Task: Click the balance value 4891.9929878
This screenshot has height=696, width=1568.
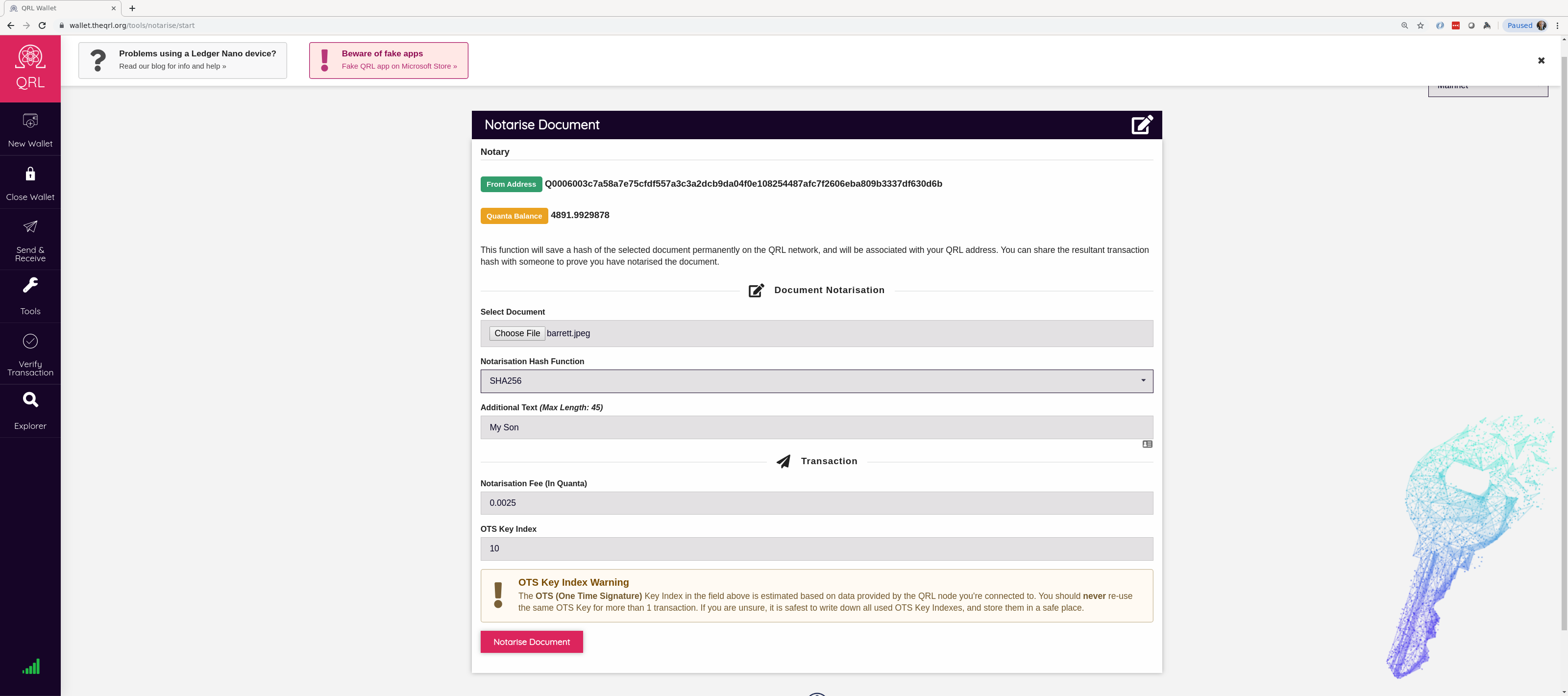Action: click(x=580, y=215)
